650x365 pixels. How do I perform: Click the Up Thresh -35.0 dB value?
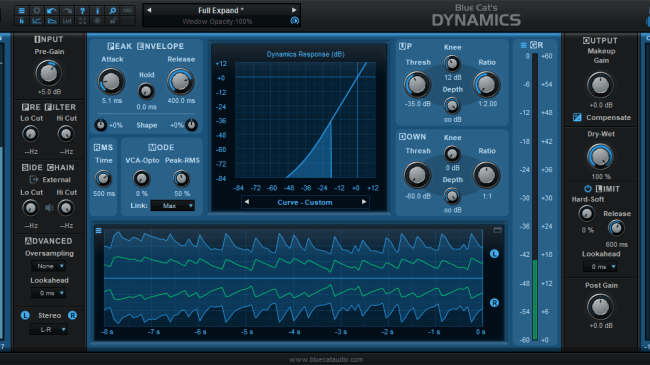tap(417, 104)
